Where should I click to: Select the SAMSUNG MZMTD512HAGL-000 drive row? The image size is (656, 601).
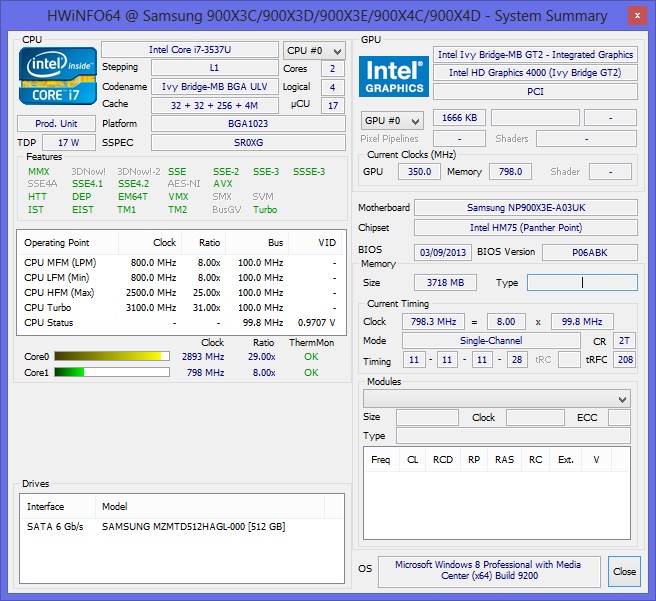click(182, 527)
